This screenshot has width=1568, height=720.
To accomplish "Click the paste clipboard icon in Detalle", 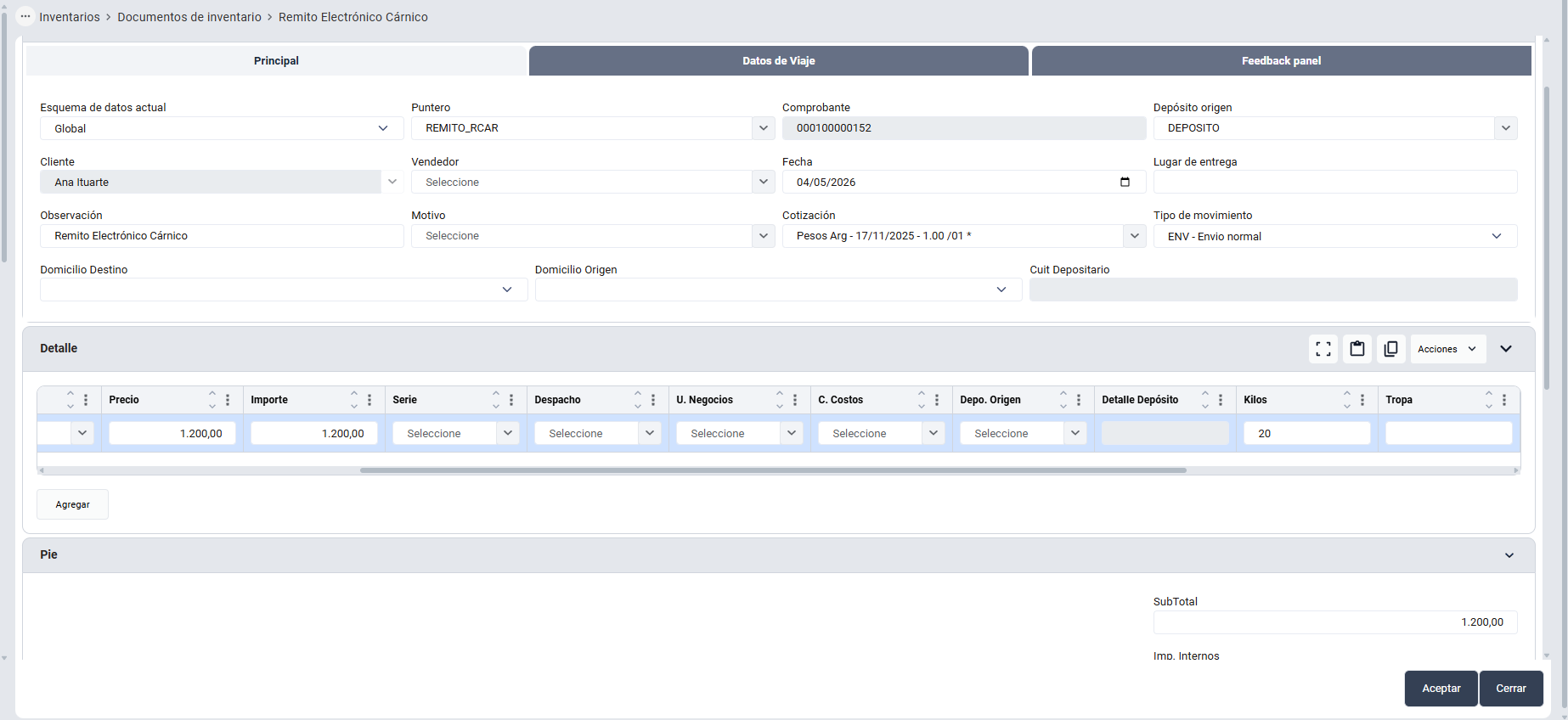I will [x=1357, y=349].
